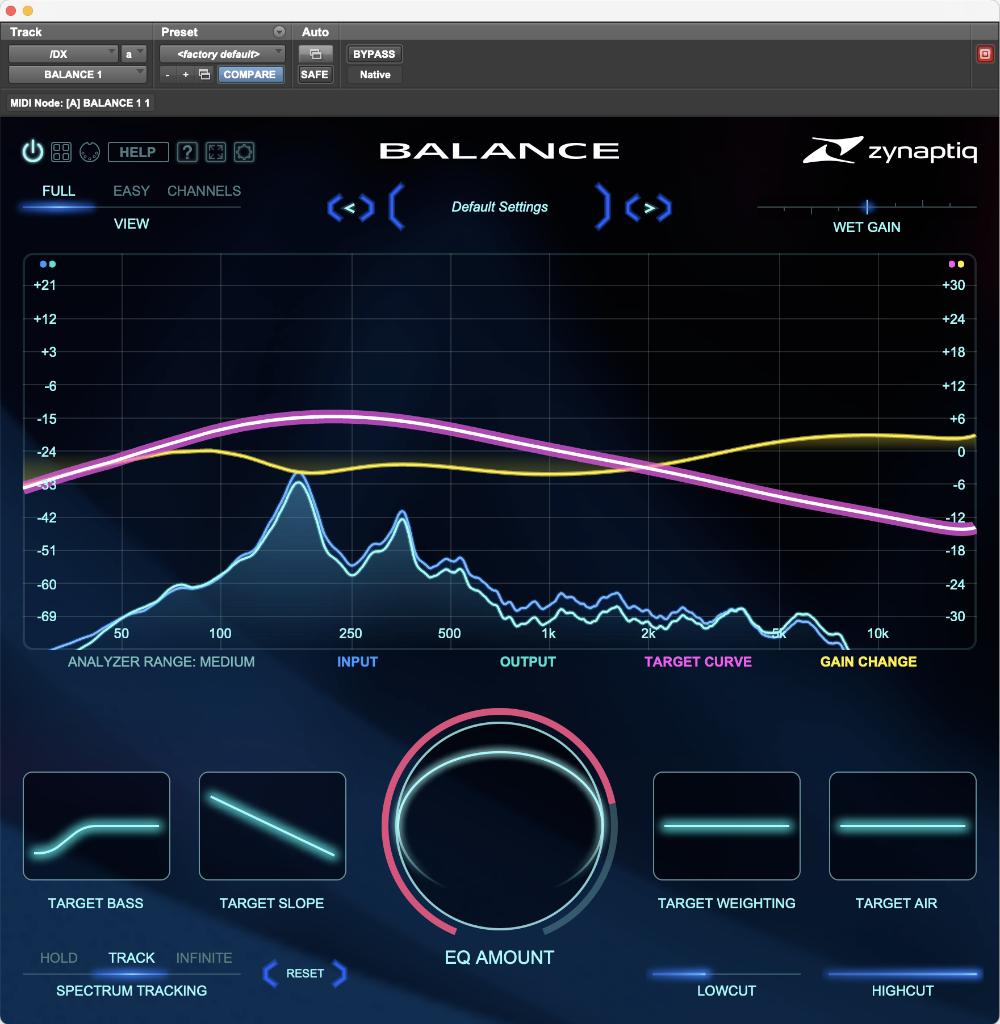Toggle the INPUT spectrum display
1000x1024 pixels.
357,662
